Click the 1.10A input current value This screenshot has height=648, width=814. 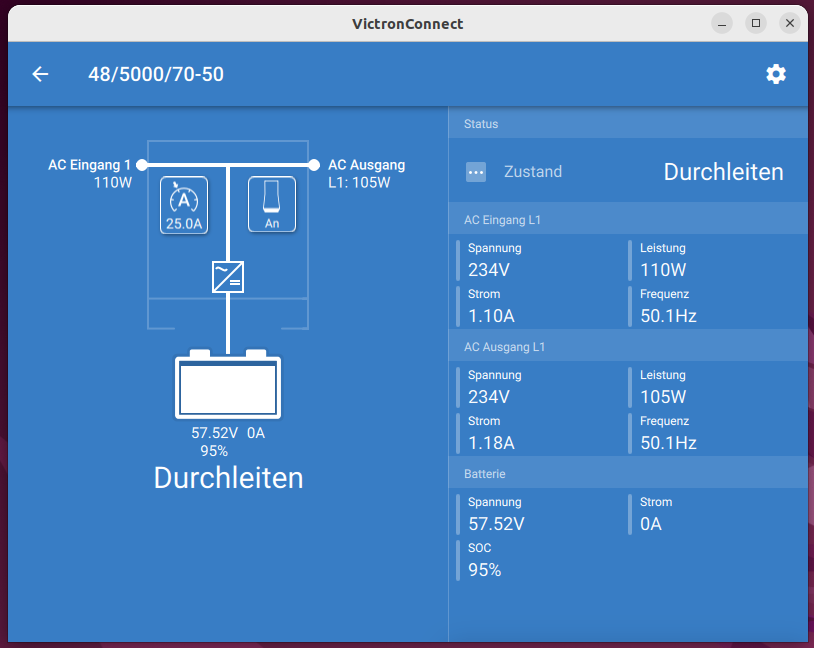[x=491, y=316]
